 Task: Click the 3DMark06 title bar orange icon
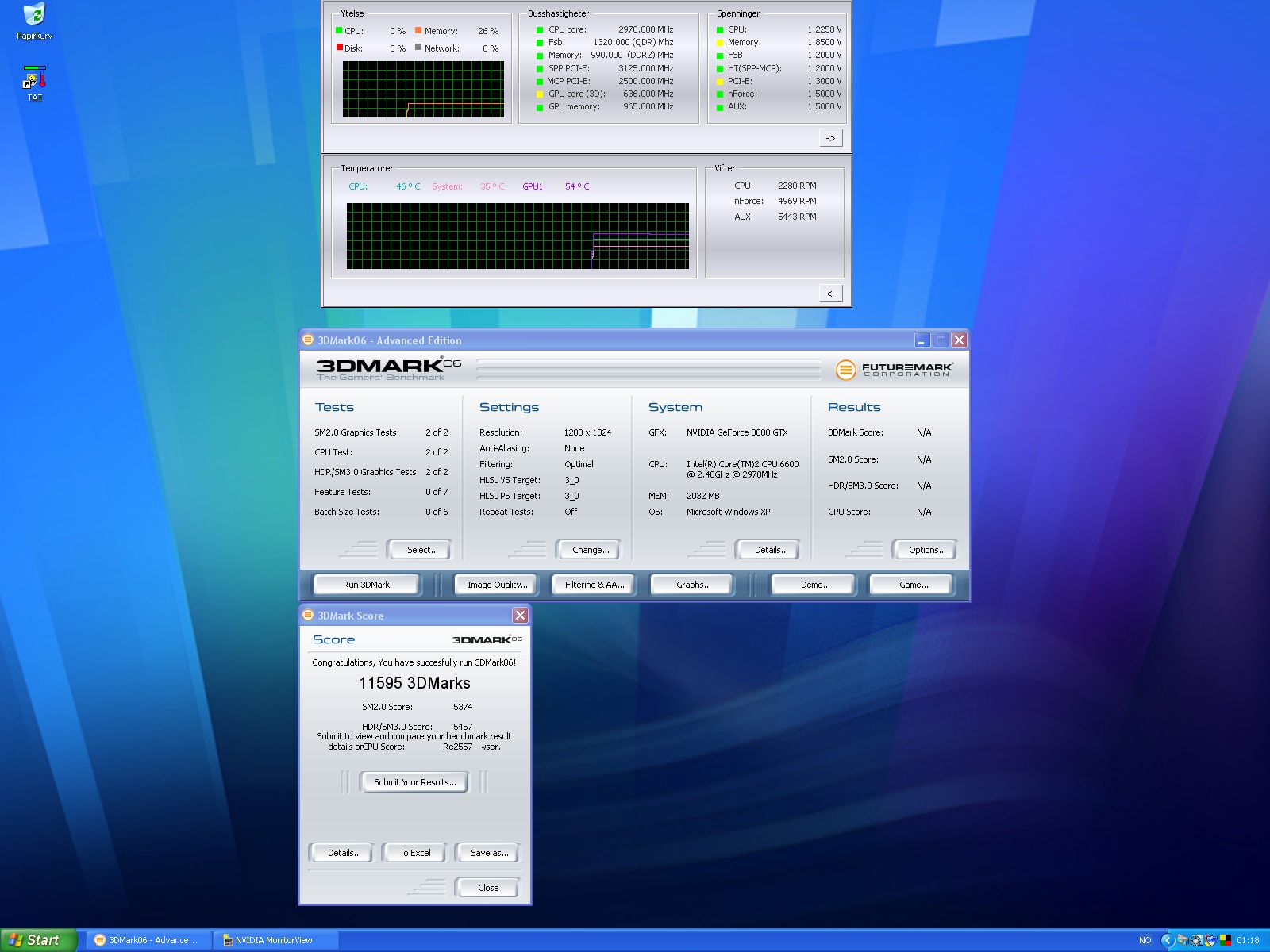tap(308, 340)
